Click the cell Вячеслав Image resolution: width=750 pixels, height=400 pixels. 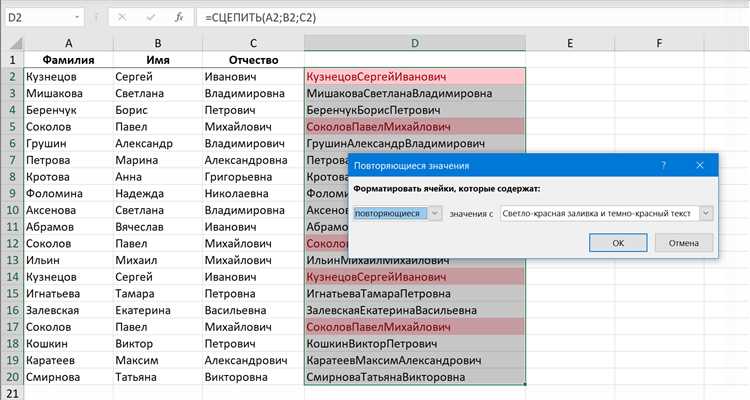click(x=158, y=227)
